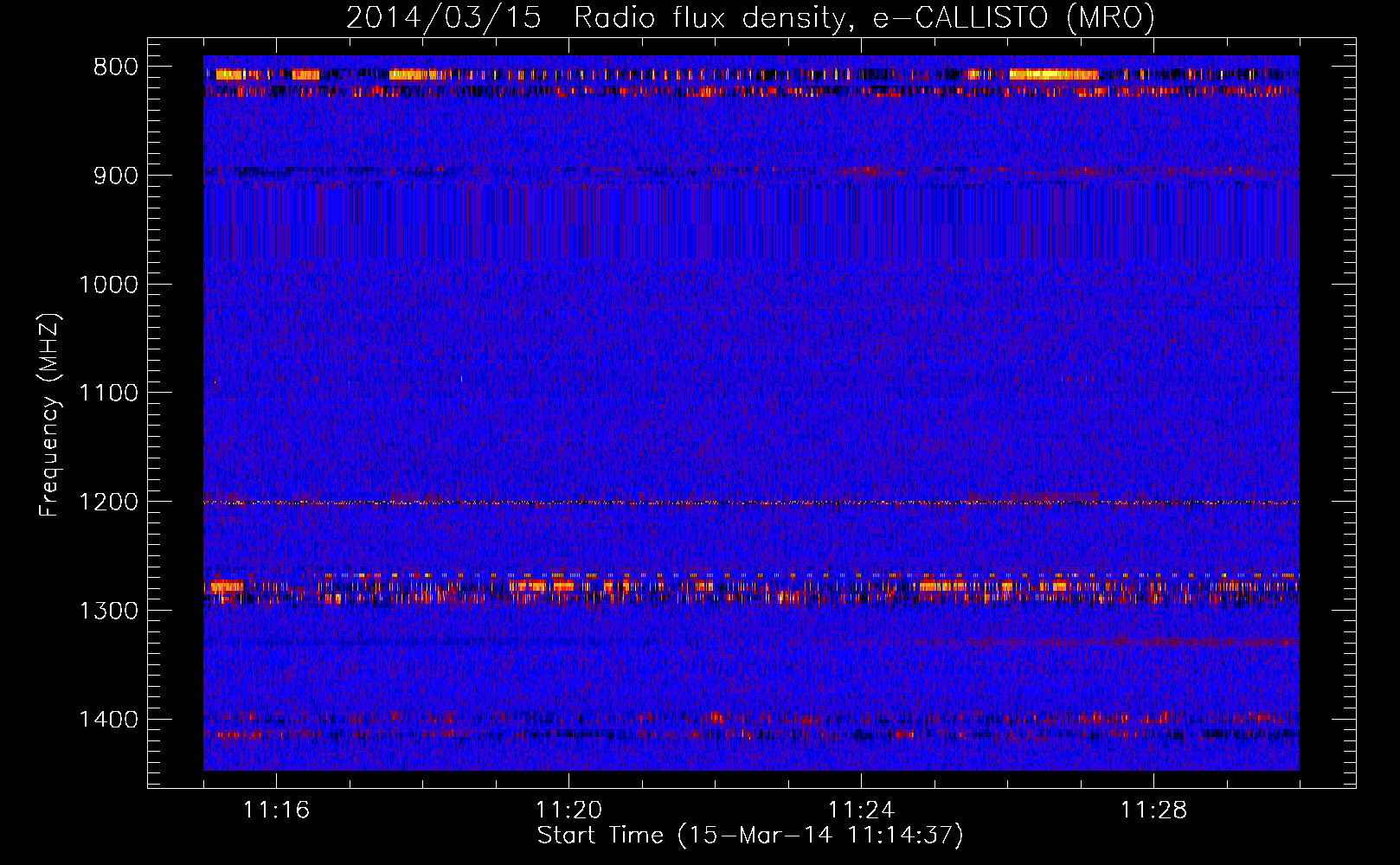This screenshot has height=865, width=1400.
Task: Select the 1100 frequency axis label
Action: click(108, 394)
